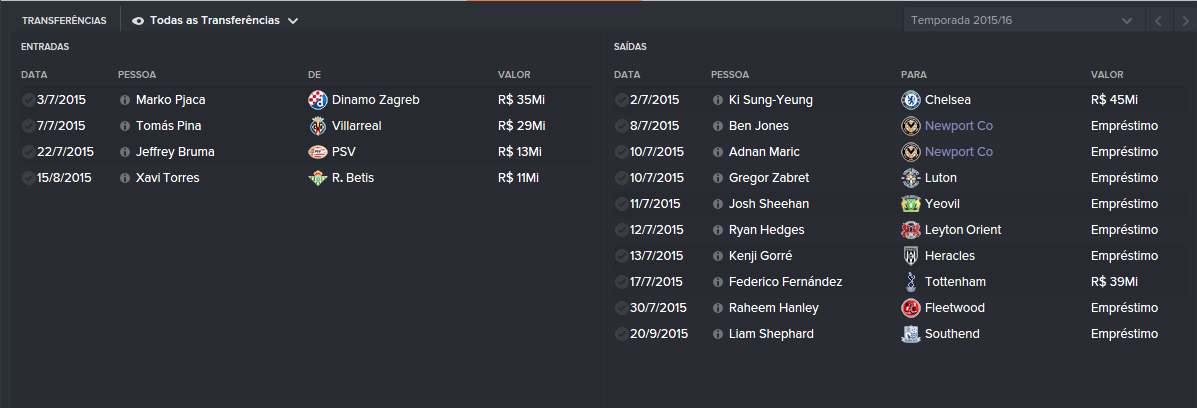Click the Villarreal club badge

tap(318, 126)
